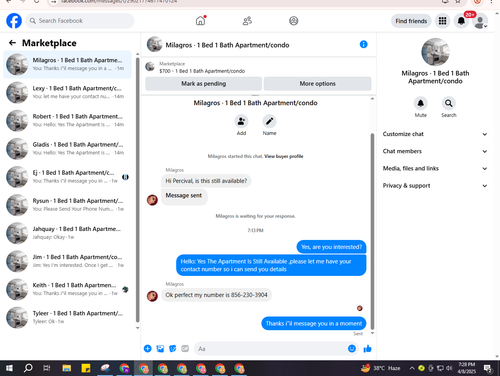Click listing thumbnail in right panel
The width and height of the screenshot is (500, 376).
(x=435, y=52)
